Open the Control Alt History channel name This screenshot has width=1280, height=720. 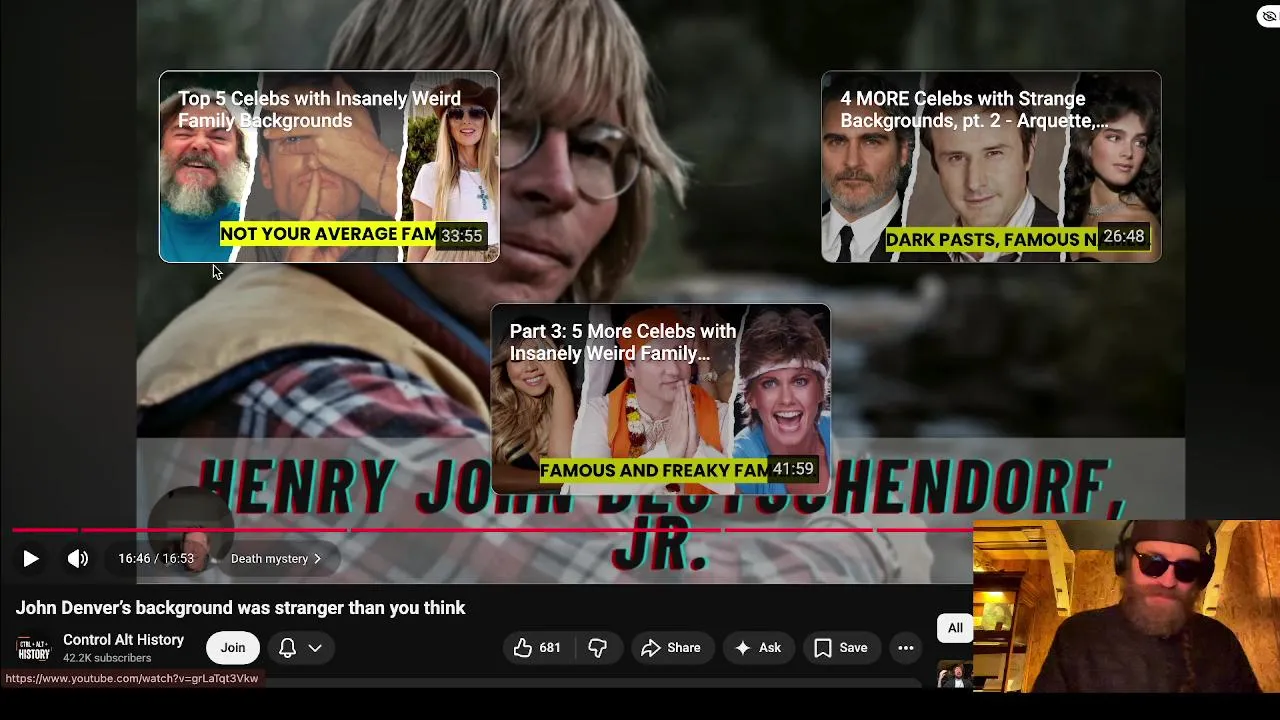tap(123, 640)
